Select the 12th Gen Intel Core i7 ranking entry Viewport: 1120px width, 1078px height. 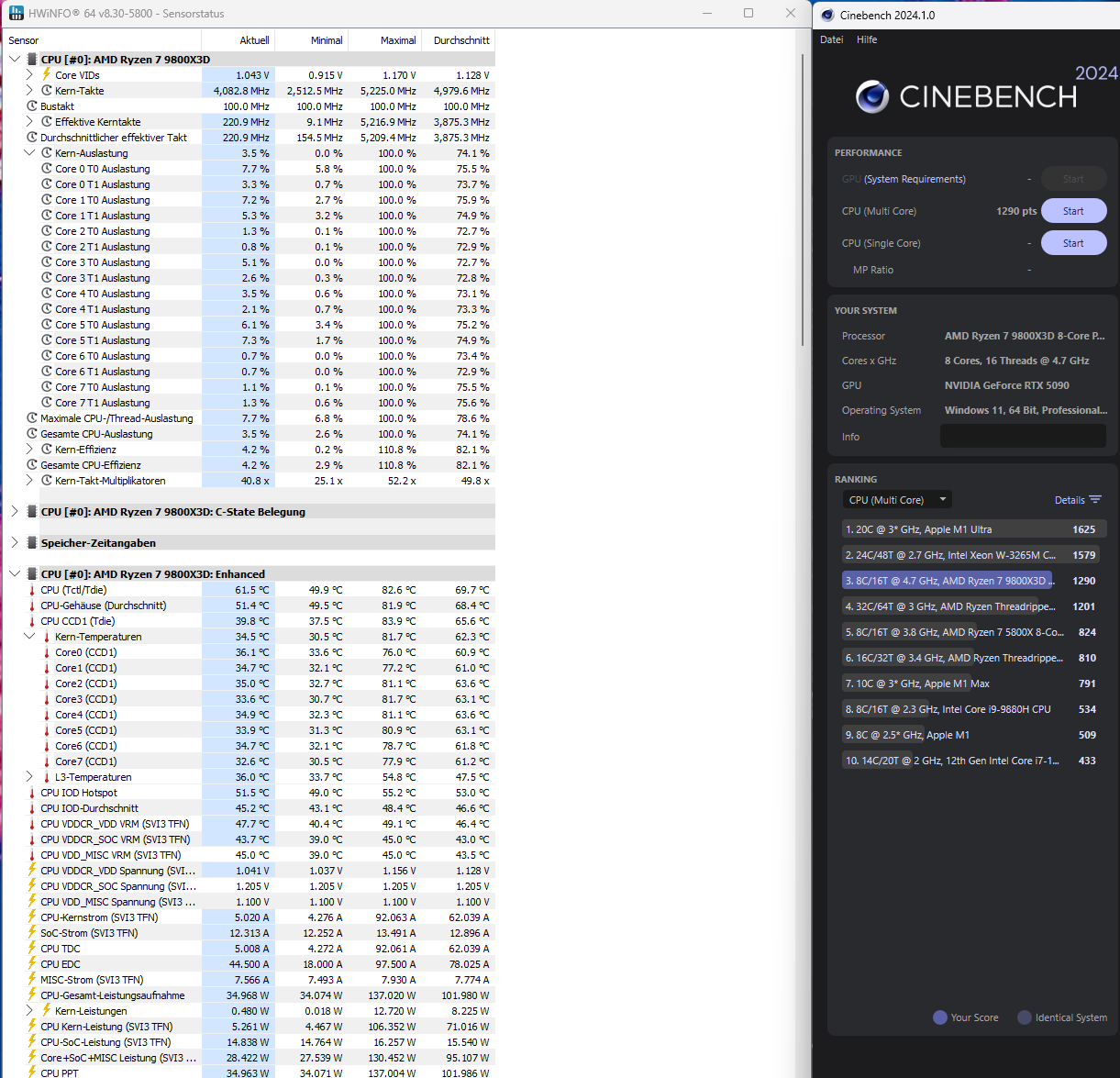click(974, 761)
